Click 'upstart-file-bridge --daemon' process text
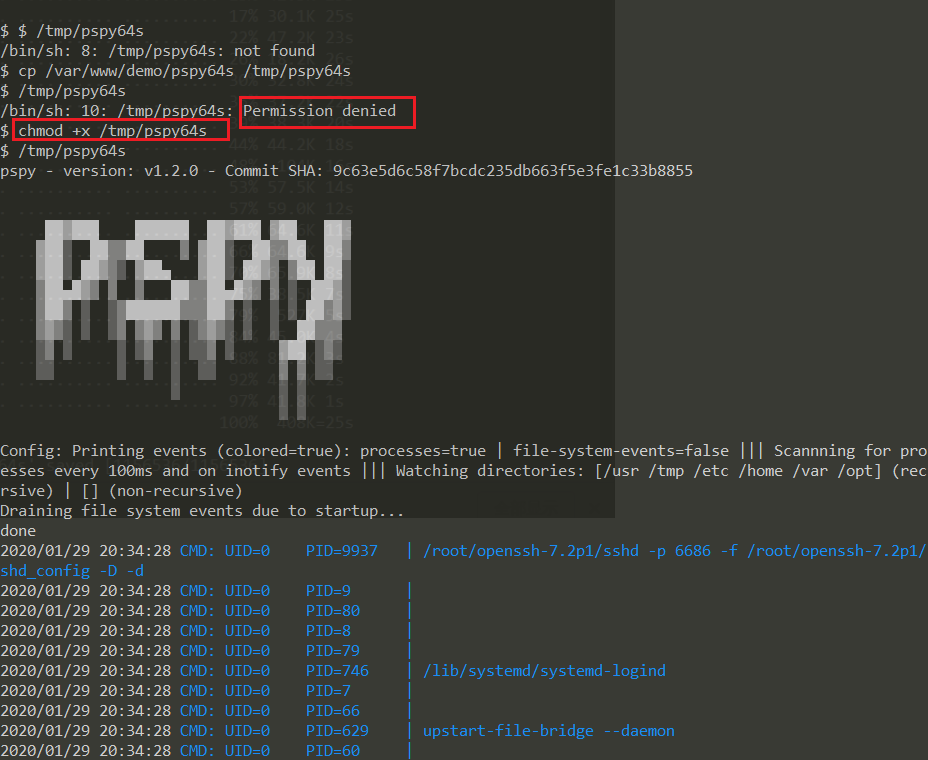The width and height of the screenshot is (928, 760). (x=549, y=731)
